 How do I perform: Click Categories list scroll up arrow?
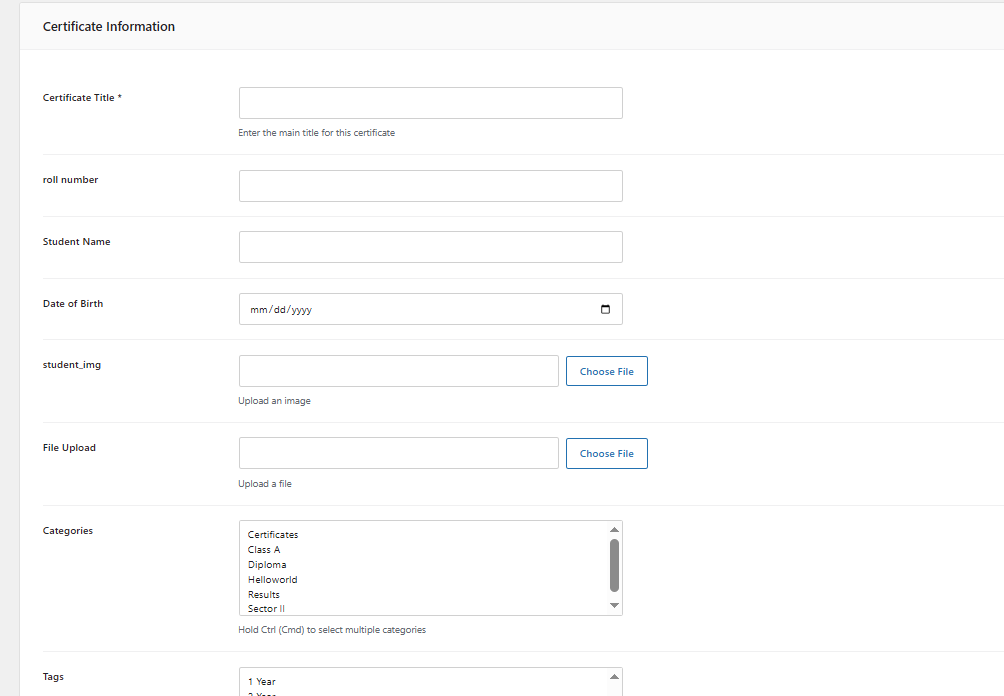614,530
